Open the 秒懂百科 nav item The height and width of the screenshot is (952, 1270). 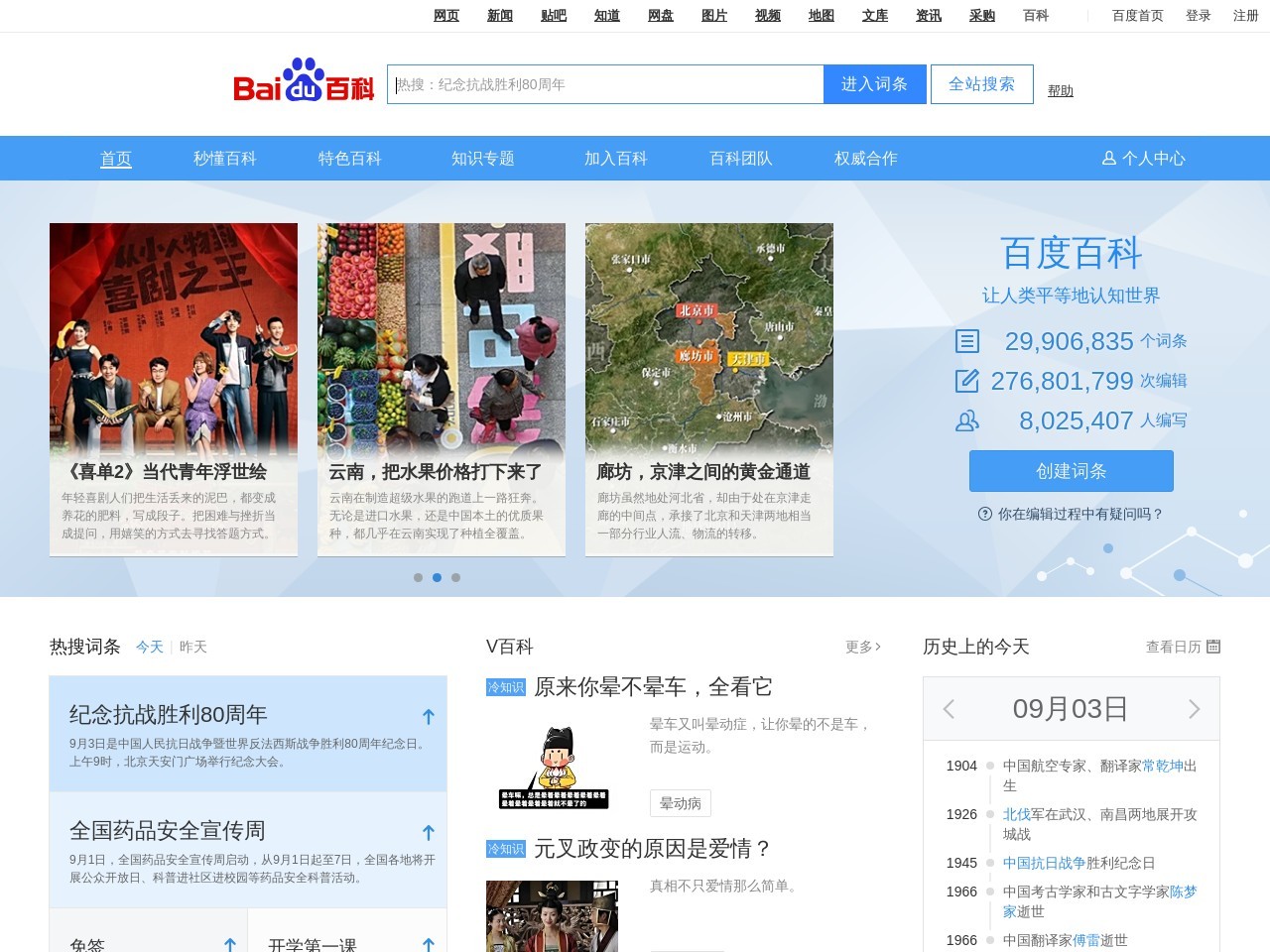[x=225, y=159]
